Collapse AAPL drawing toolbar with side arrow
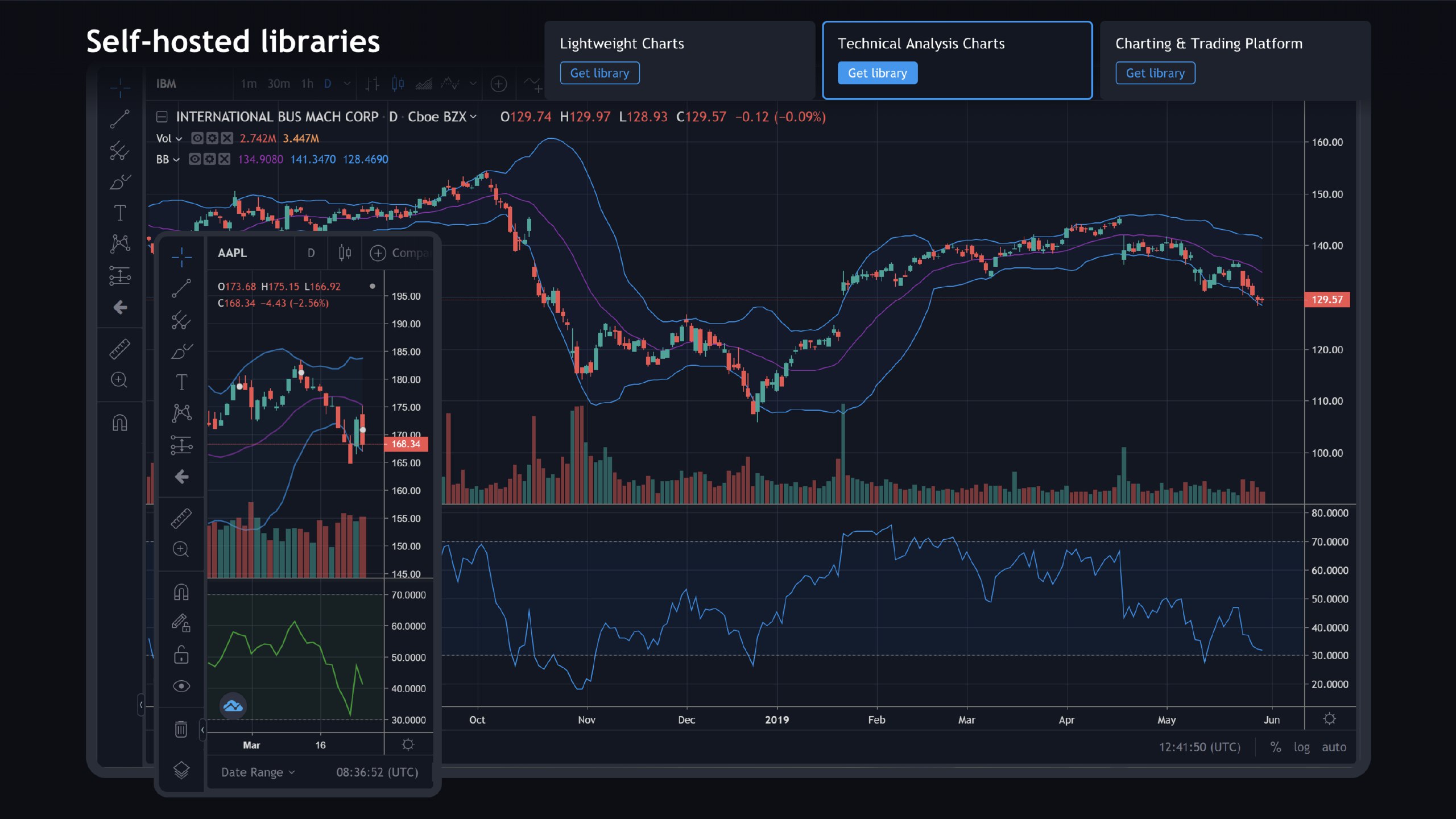 pos(202,730)
